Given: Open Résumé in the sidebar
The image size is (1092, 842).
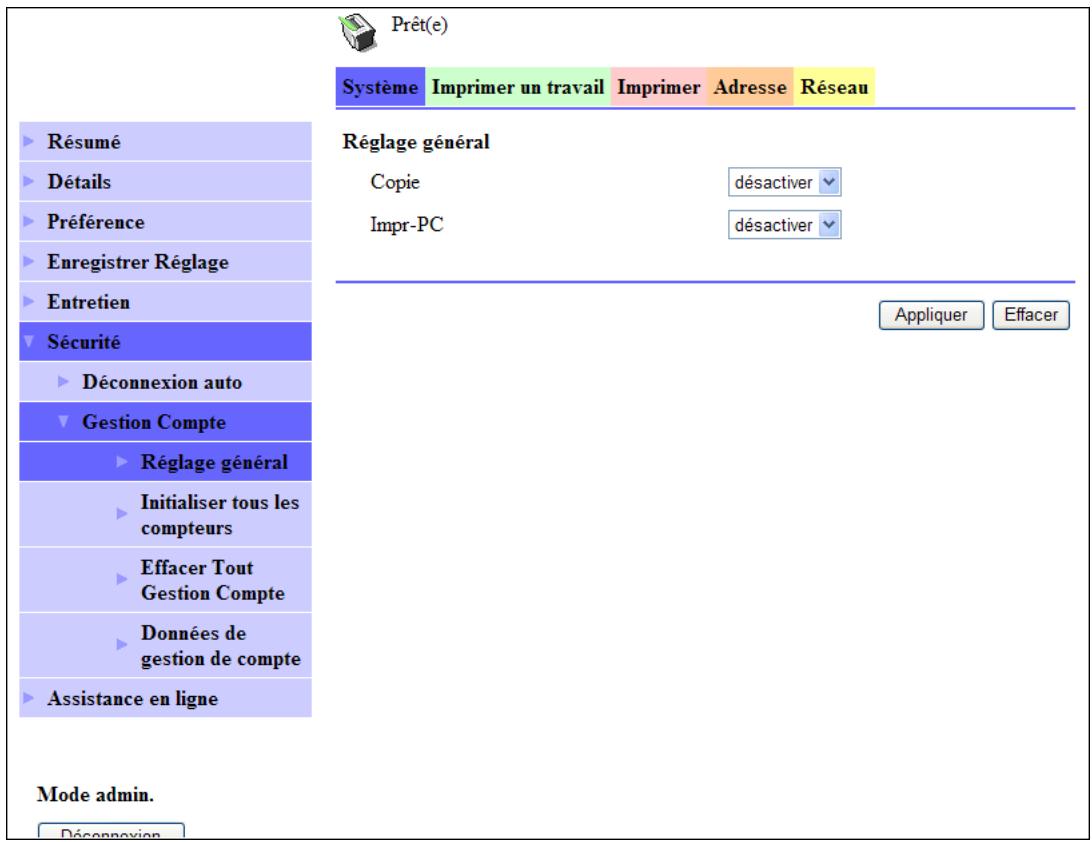Looking at the screenshot, I should pos(165,141).
